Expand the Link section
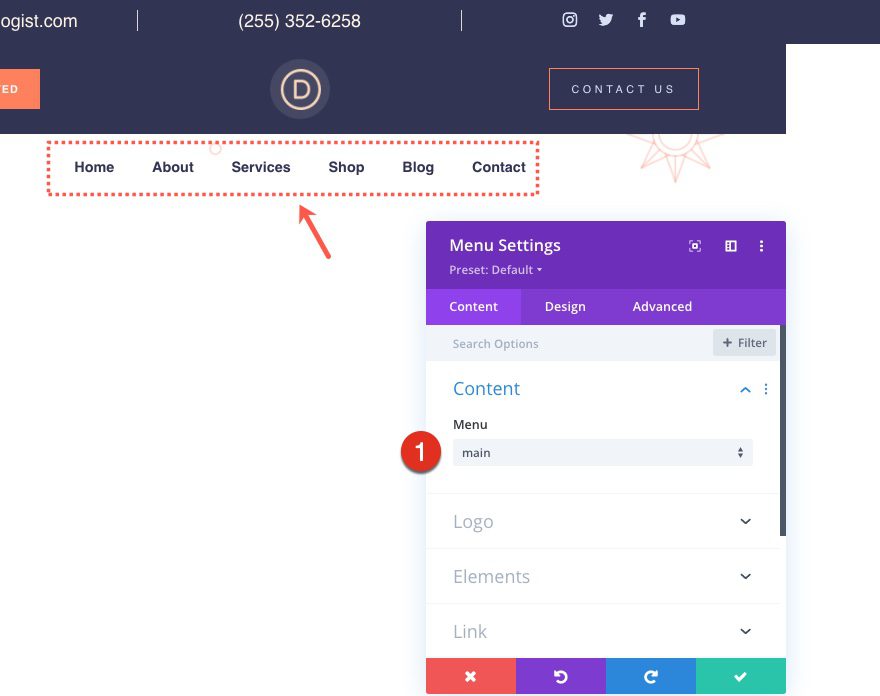Screen dimensions: 880x696 (603, 631)
